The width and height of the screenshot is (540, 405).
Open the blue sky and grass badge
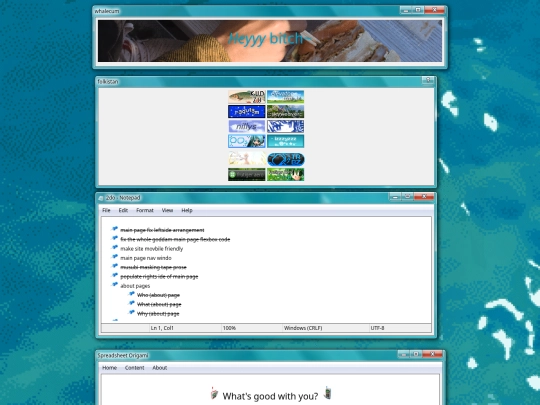285,97
